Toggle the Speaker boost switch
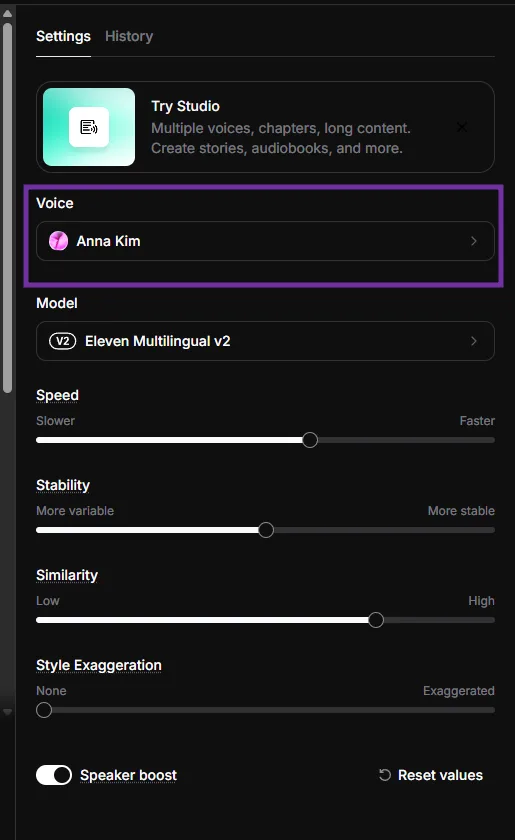This screenshot has width=515, height=840. click(x=54, y=775)
